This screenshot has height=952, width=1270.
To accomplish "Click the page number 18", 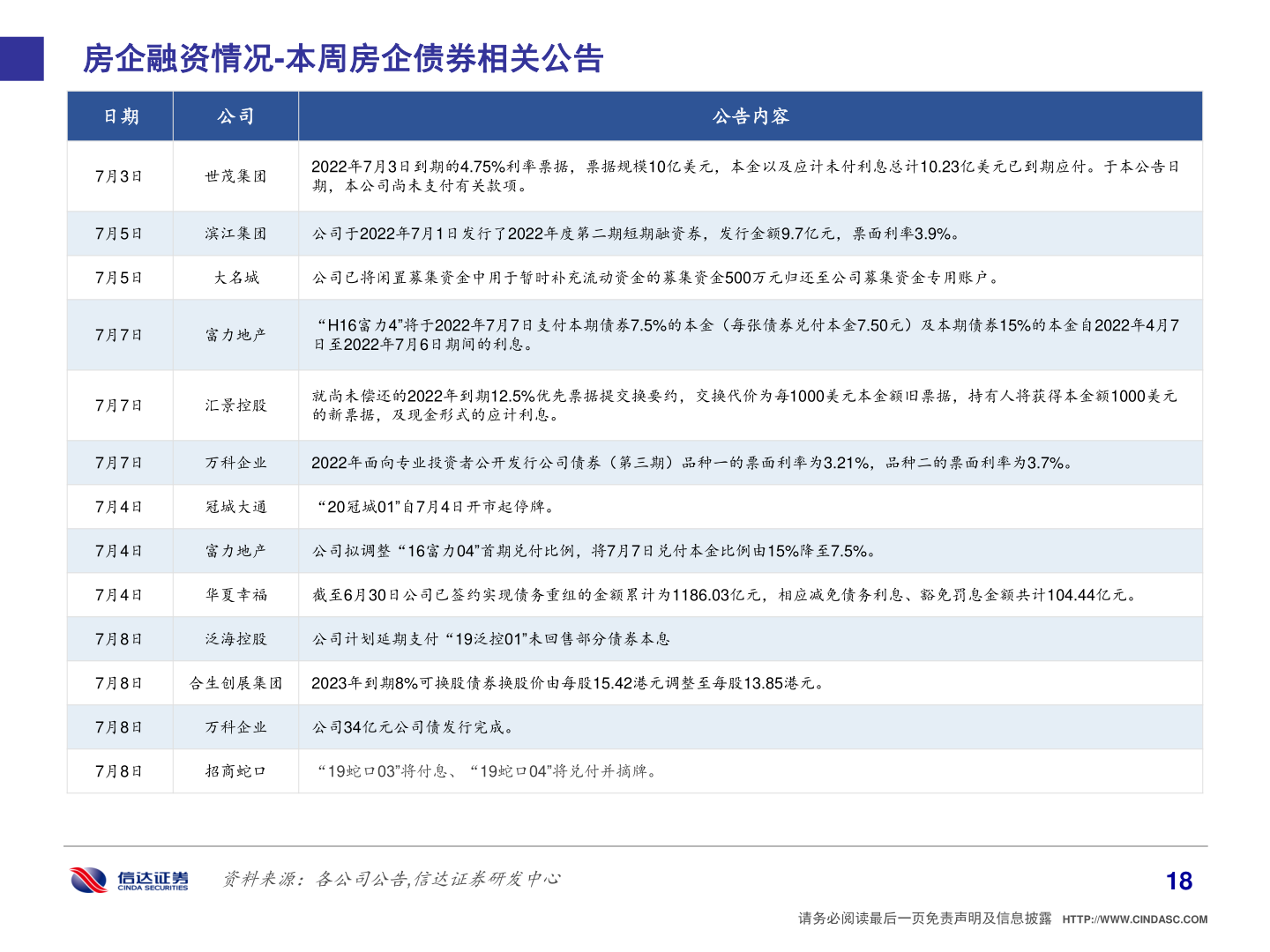I will click(x=1179, y=881).
